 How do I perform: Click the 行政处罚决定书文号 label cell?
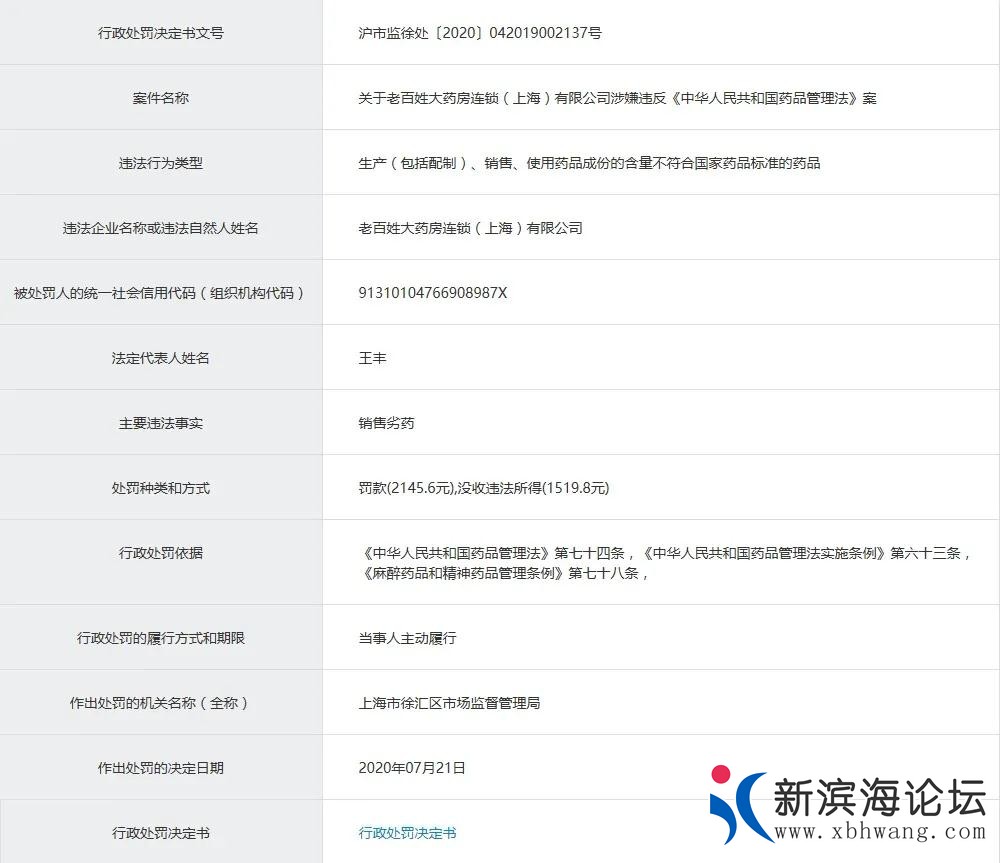click(161, 33)
